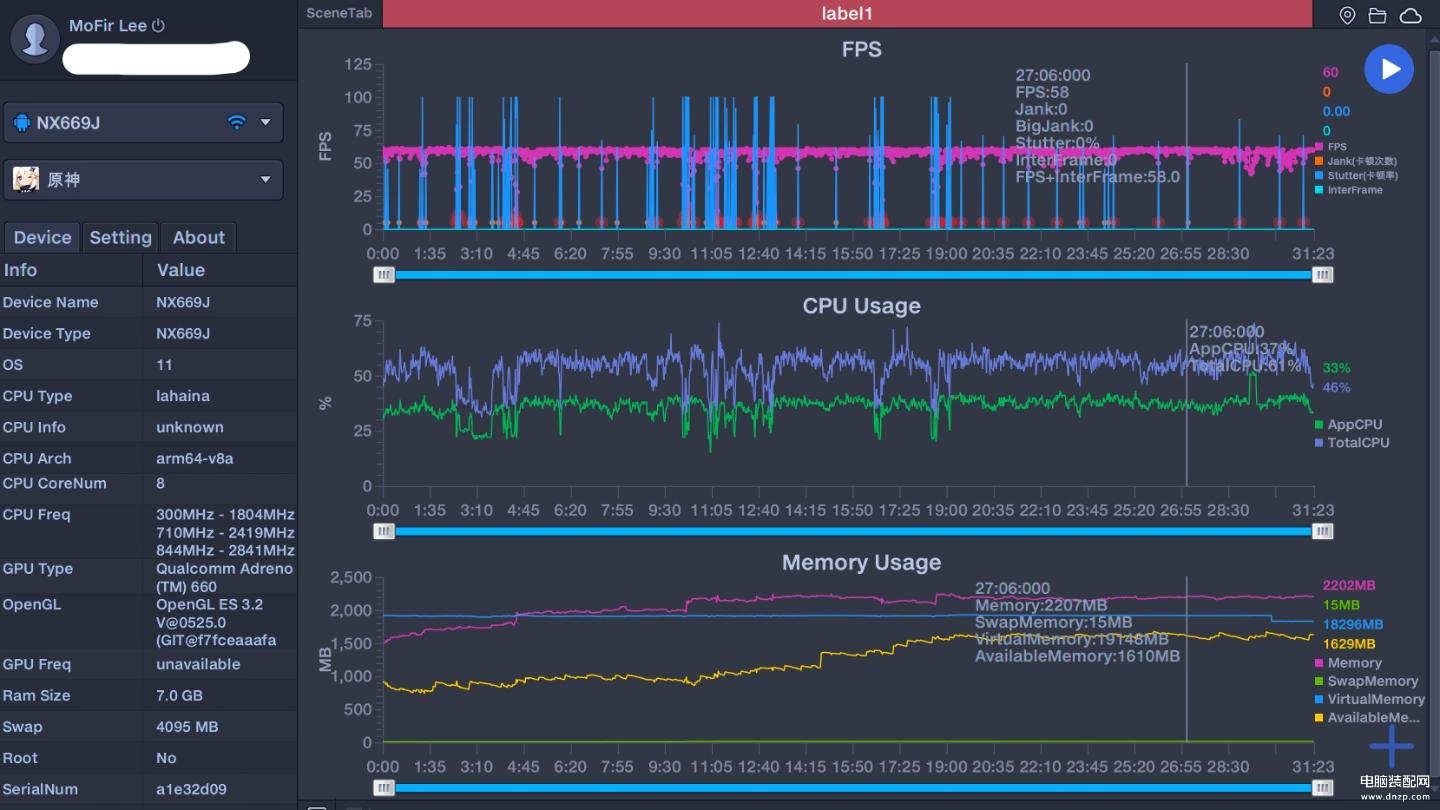Click the 1629MB available memory reading

click(1349, 644)
